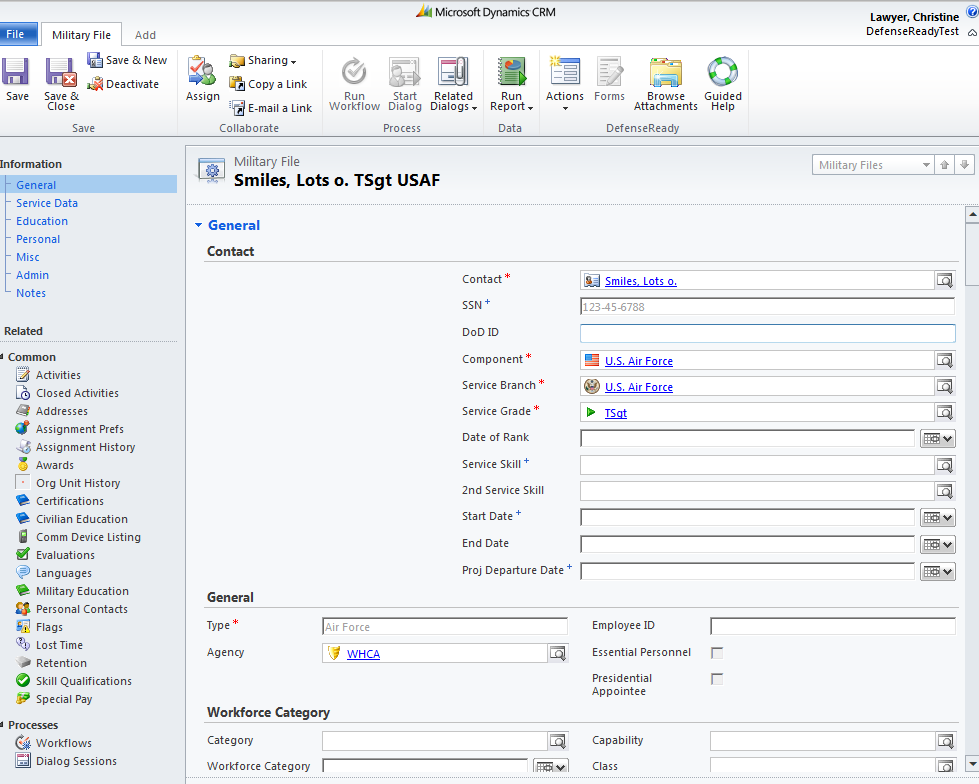Click the Guided Help lifebuoy icon

(722, 73)
